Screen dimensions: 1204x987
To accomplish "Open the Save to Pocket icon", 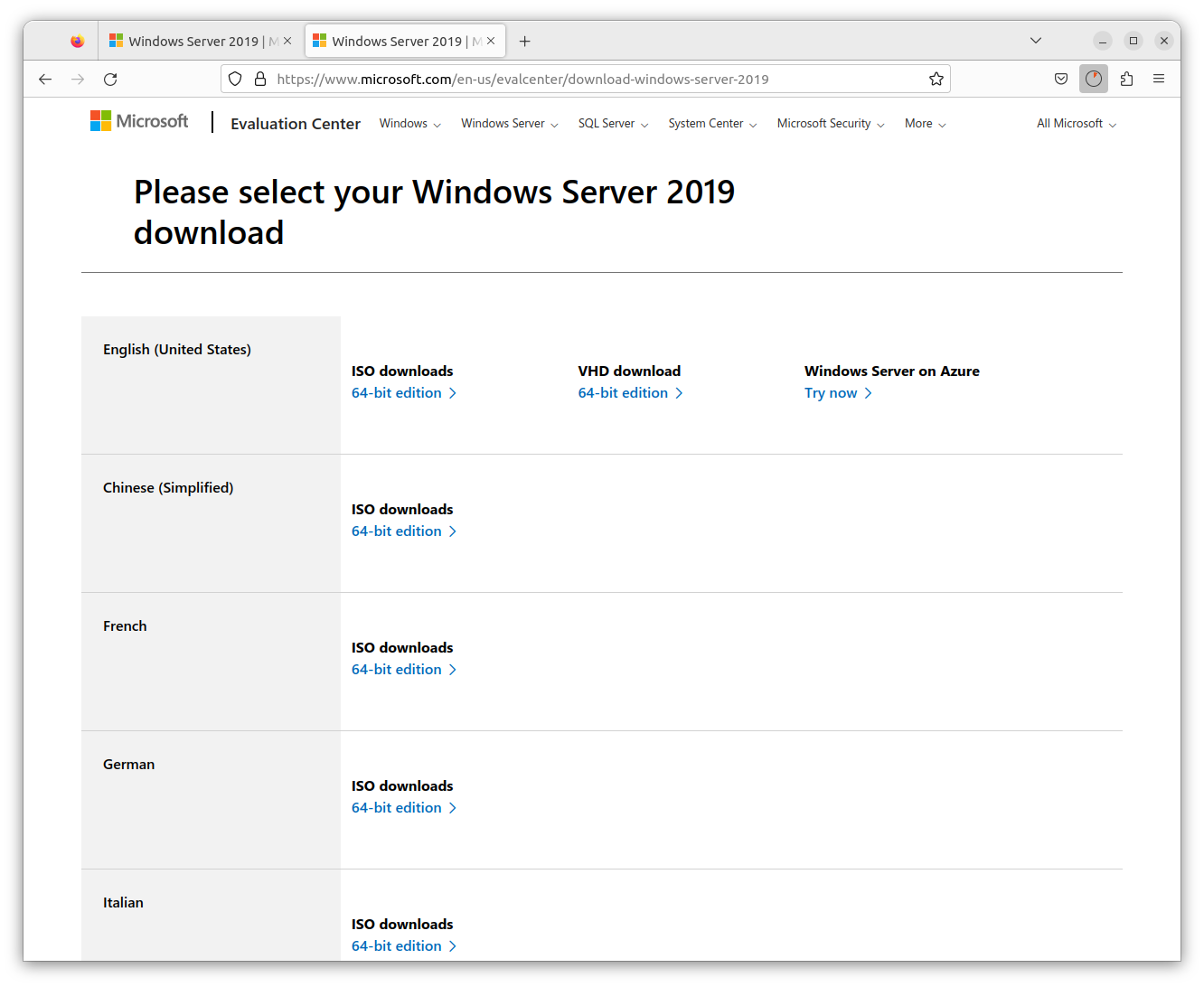I will tap(1061, 80).
